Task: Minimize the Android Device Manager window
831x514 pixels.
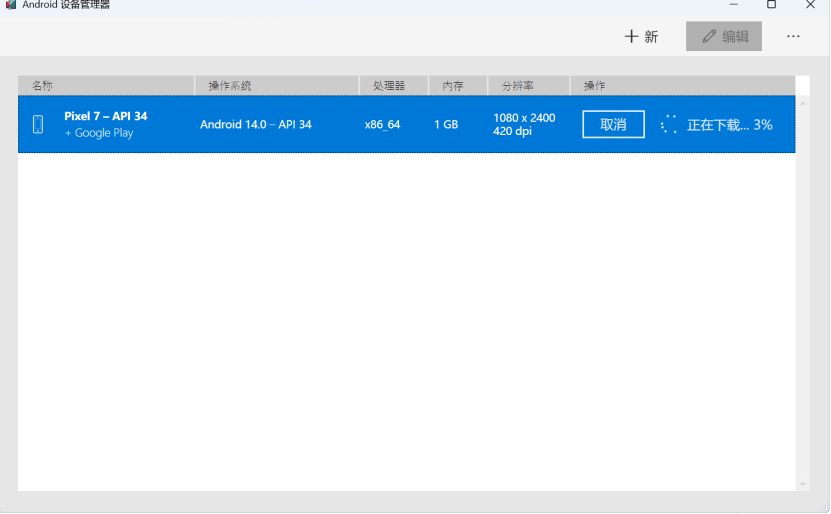Action: coord(733,5)
